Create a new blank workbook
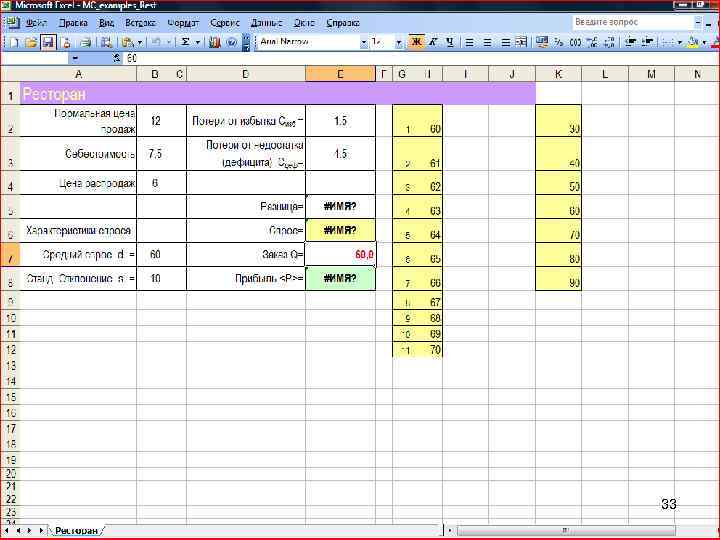Screen dimensions: 720x540 tap(14, 42)
